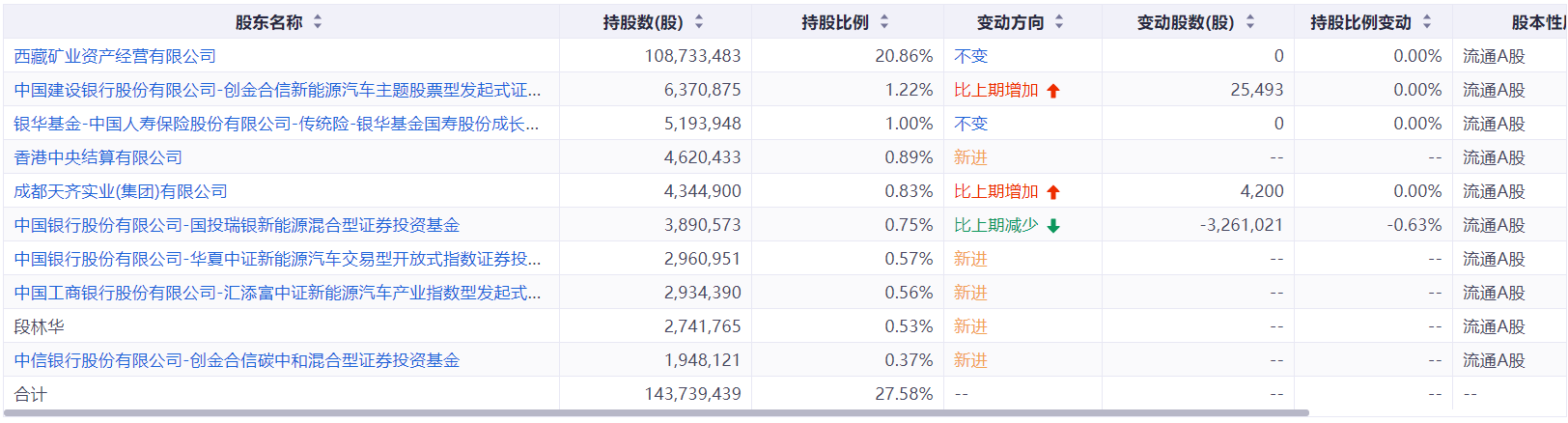1568x423 pixels.
Task: Open 西藏矿业资产经营有限公司 shareholder link
Action: point(115,56)
